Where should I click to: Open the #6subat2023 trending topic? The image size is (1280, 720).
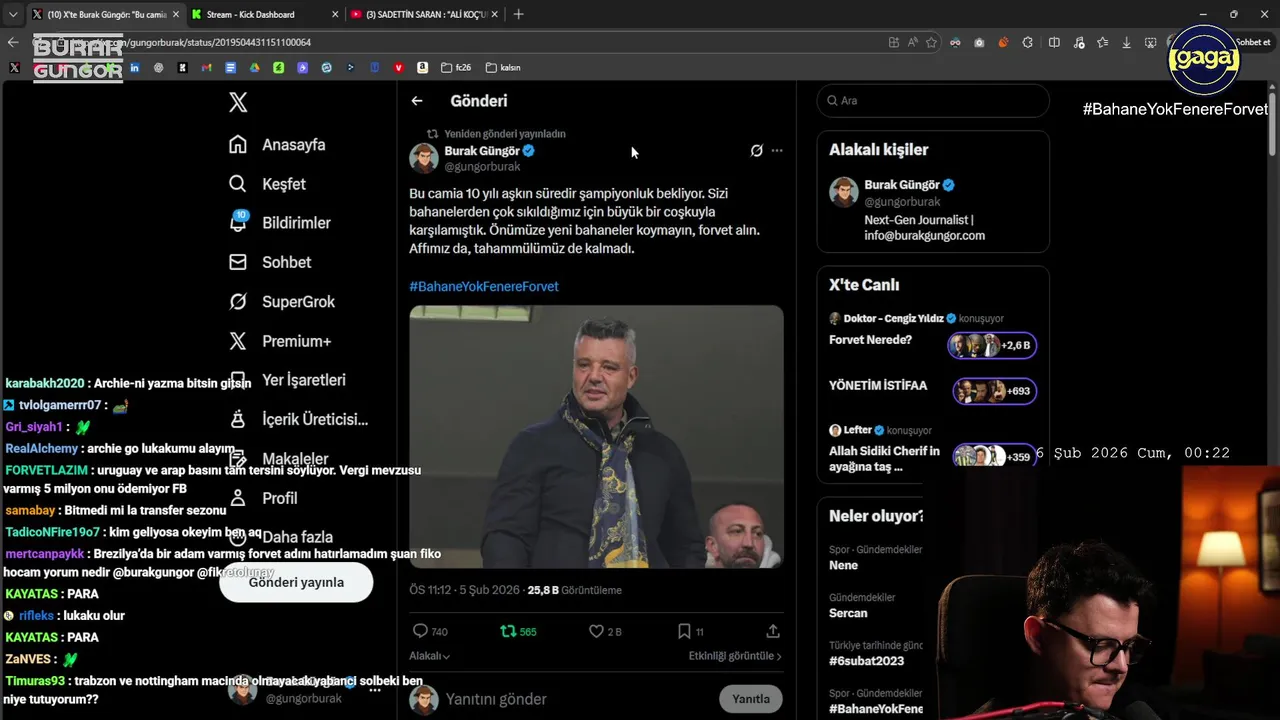tap(866, 661)
